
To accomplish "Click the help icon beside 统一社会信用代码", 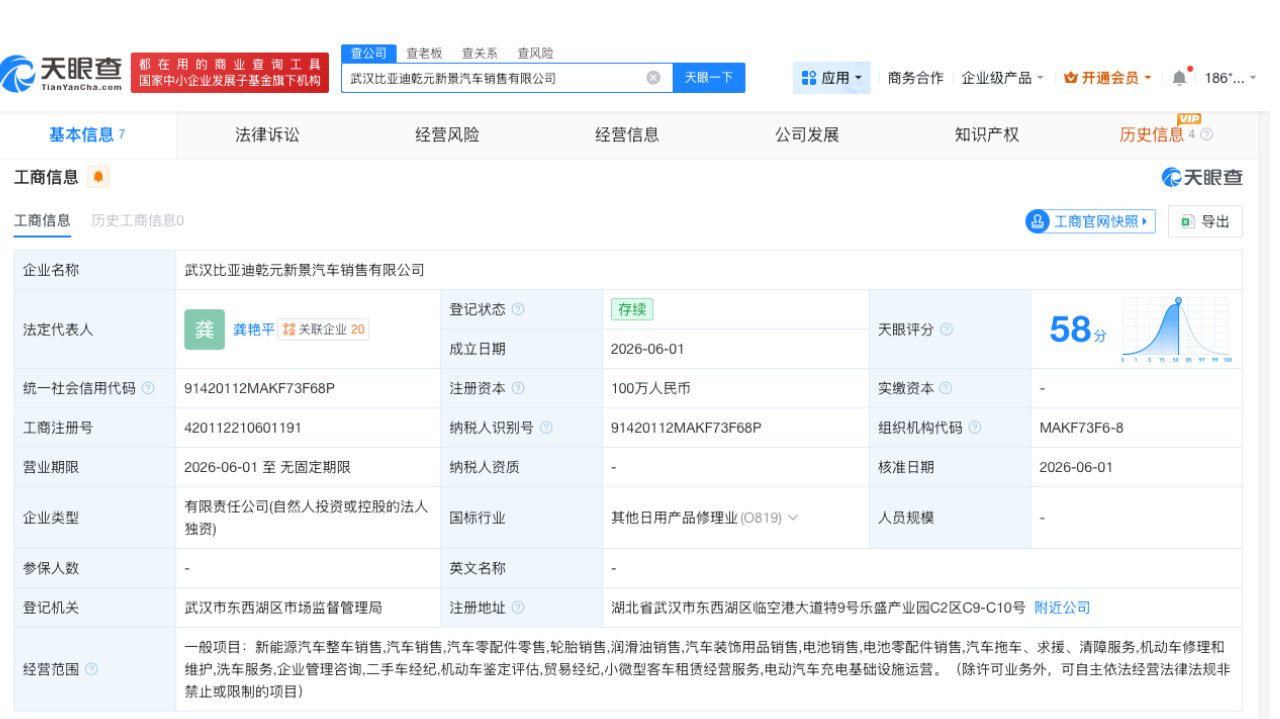I will (148, 388).
